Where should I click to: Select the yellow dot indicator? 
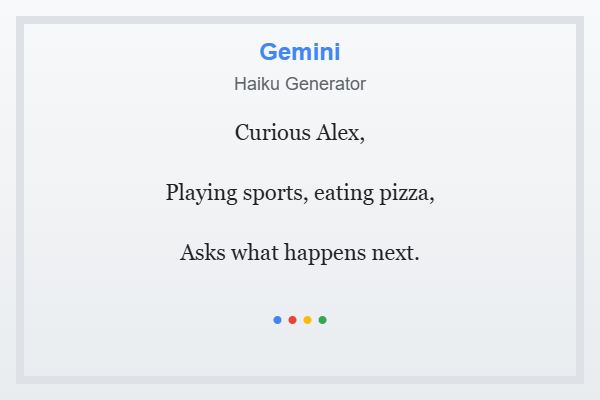pos(307,320)
